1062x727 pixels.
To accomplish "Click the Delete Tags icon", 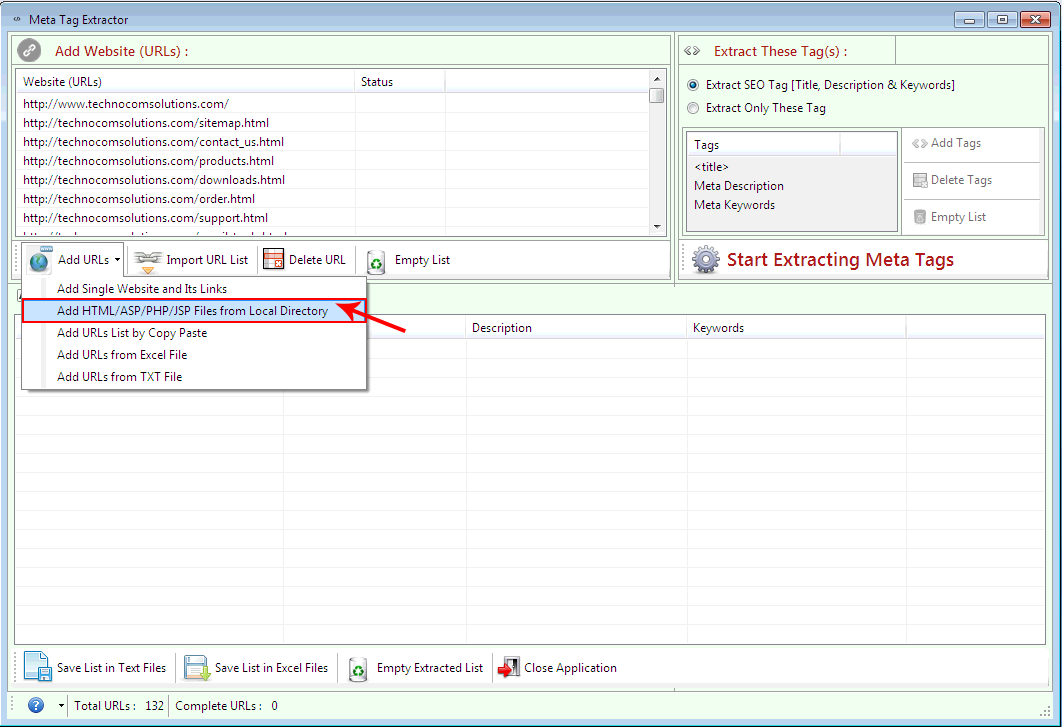I will [x=920, y=180].
